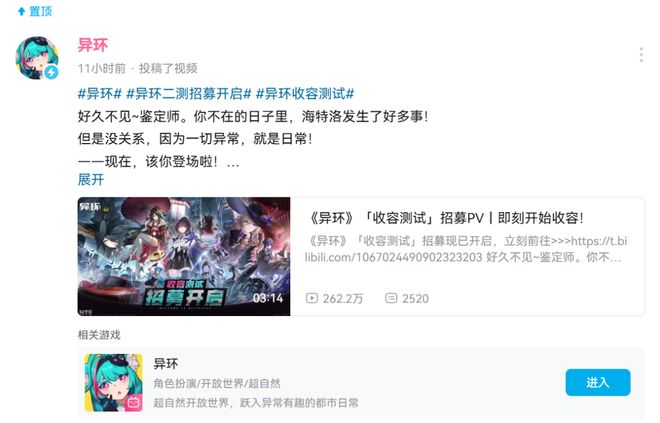Open video title 《异环》「收容测试」招募PV
This screenshot has width=660, height=423.
pos(446,218)
